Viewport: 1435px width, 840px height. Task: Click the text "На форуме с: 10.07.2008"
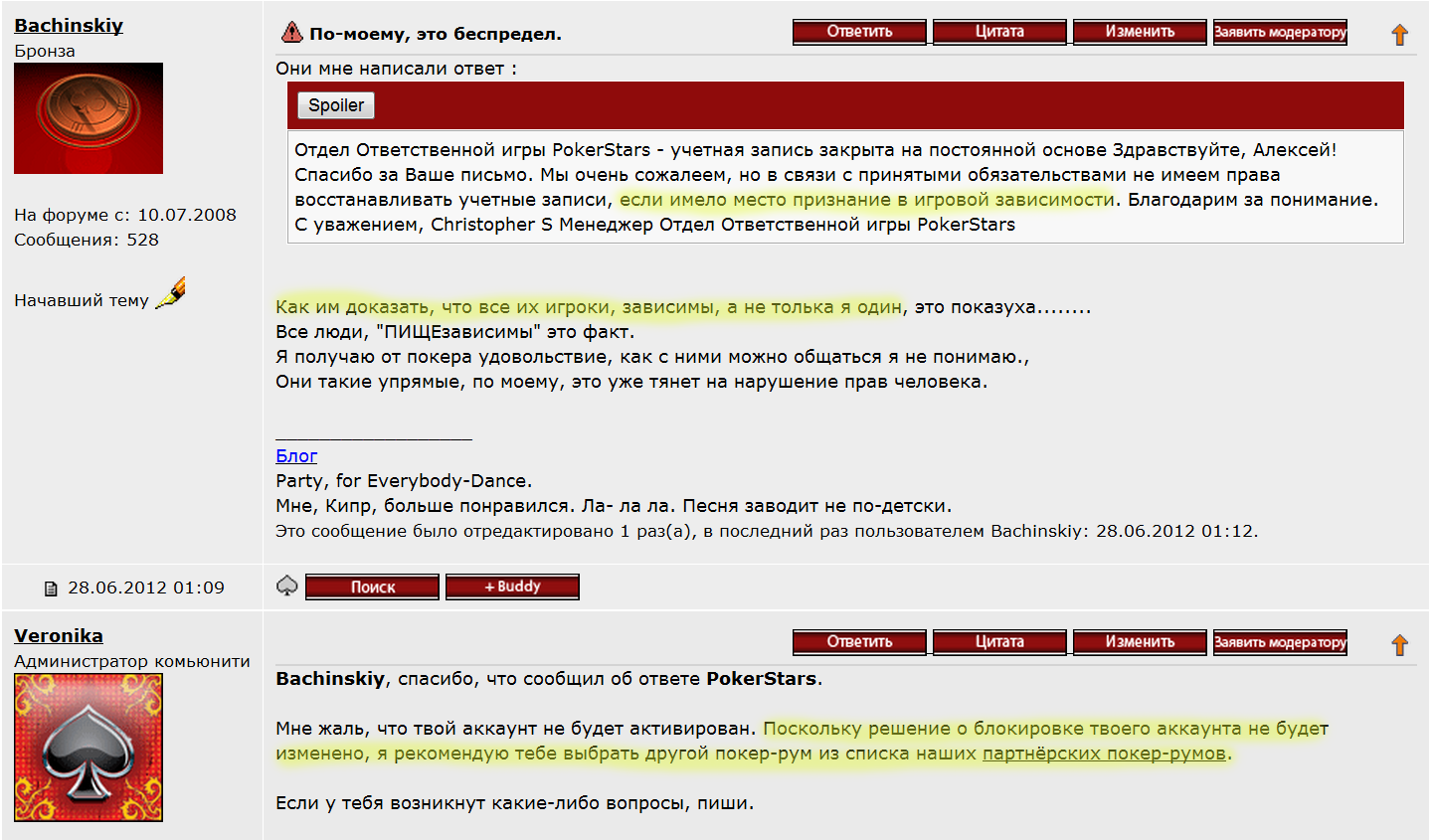pos(125,215)
